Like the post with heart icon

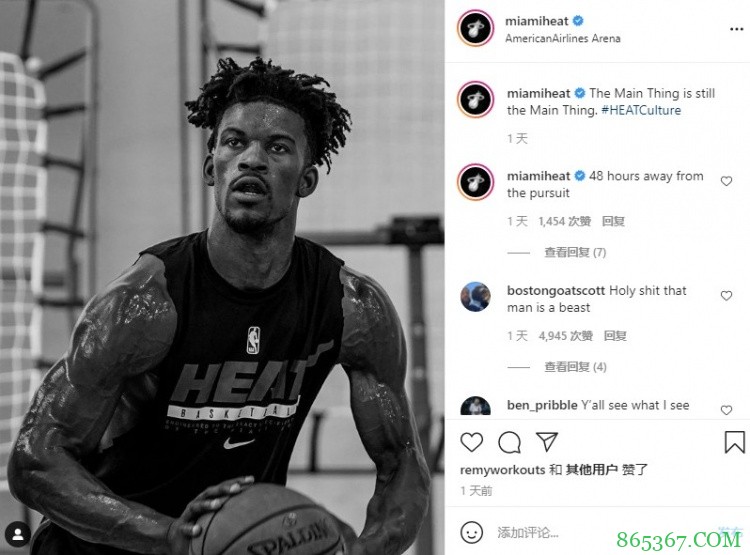click(x=471, y=442)
